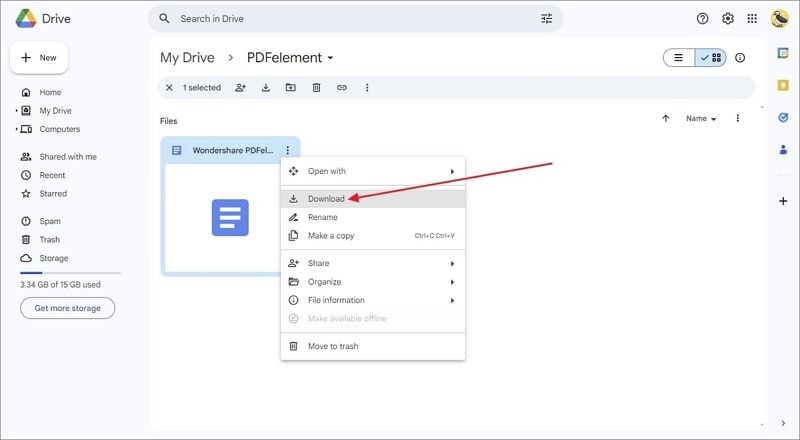Screen dimensions: 800x440
Task: Open the account profile avatar
Action: (780, 18)
